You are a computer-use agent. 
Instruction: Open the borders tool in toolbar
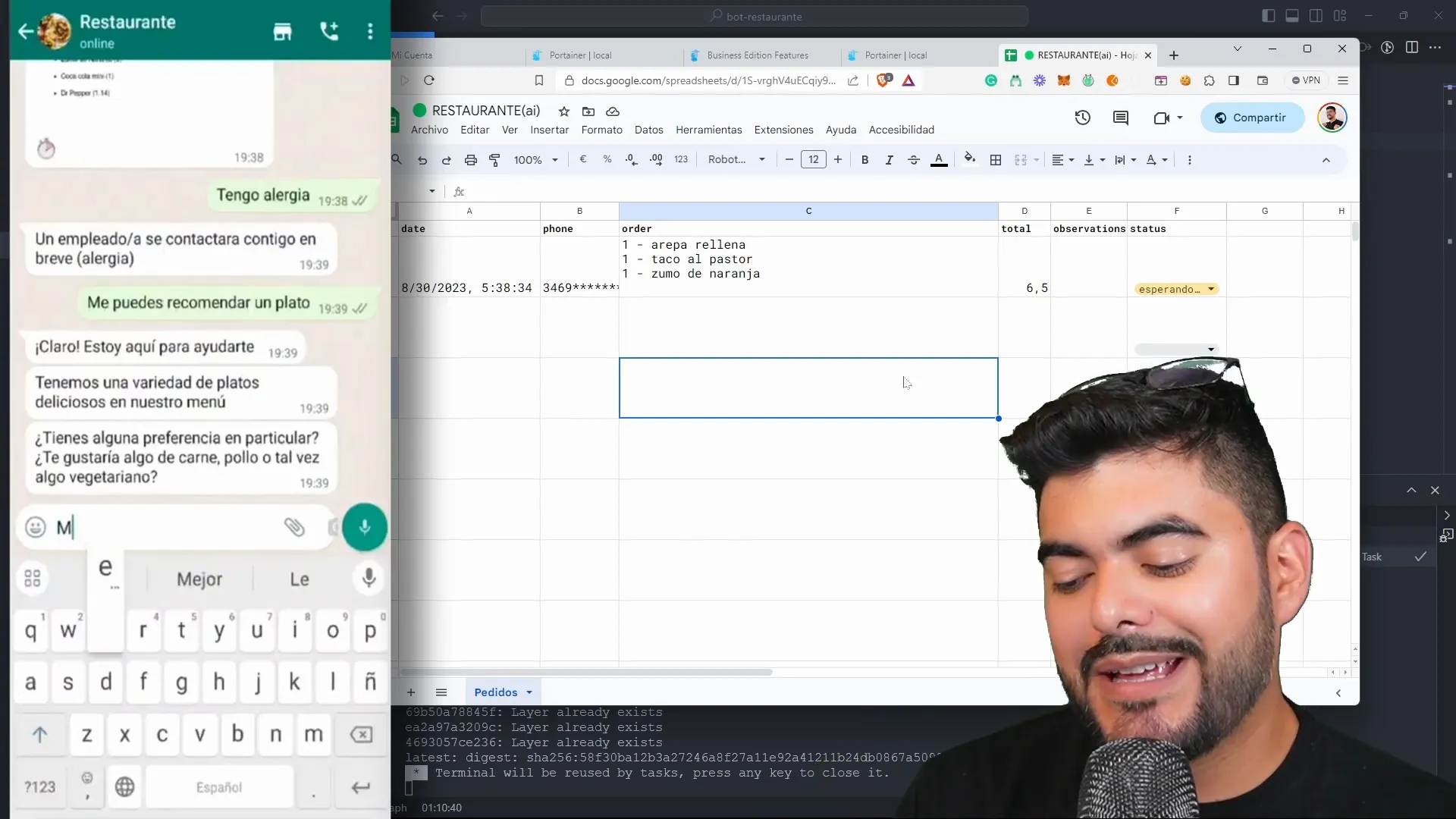tap(996, 160)
